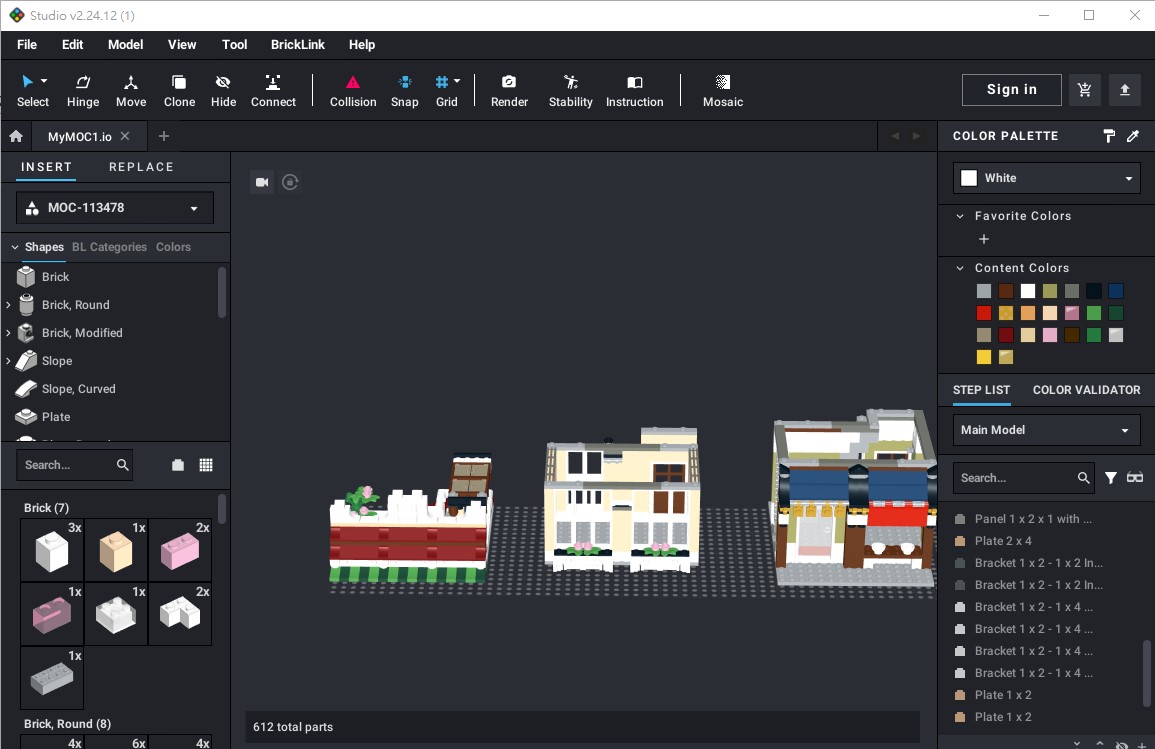This screenshot has width=1155, height=749.
Task: Click the binoculars icon in Step List
Action: coord(1134,478)
